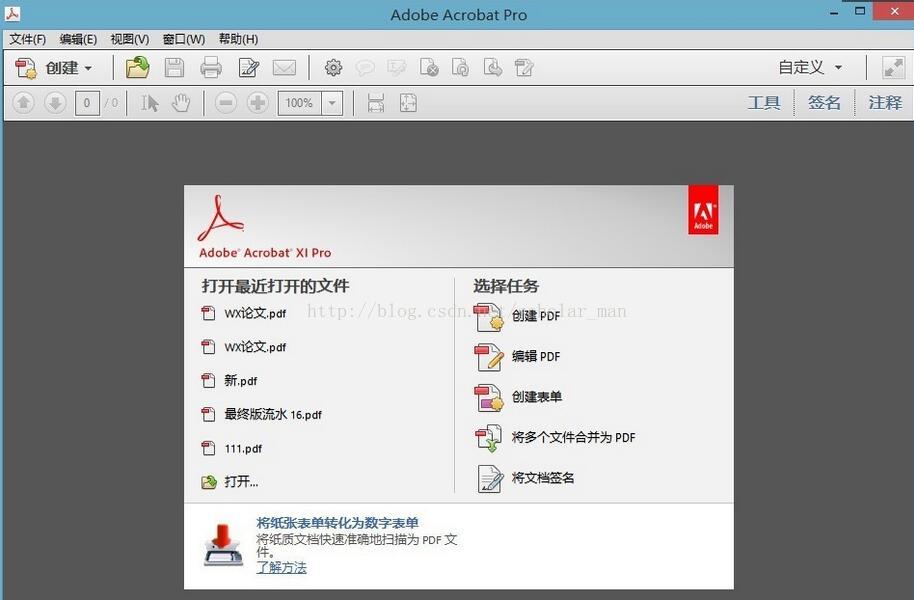Click the Rotate page icon

[460, 68]
